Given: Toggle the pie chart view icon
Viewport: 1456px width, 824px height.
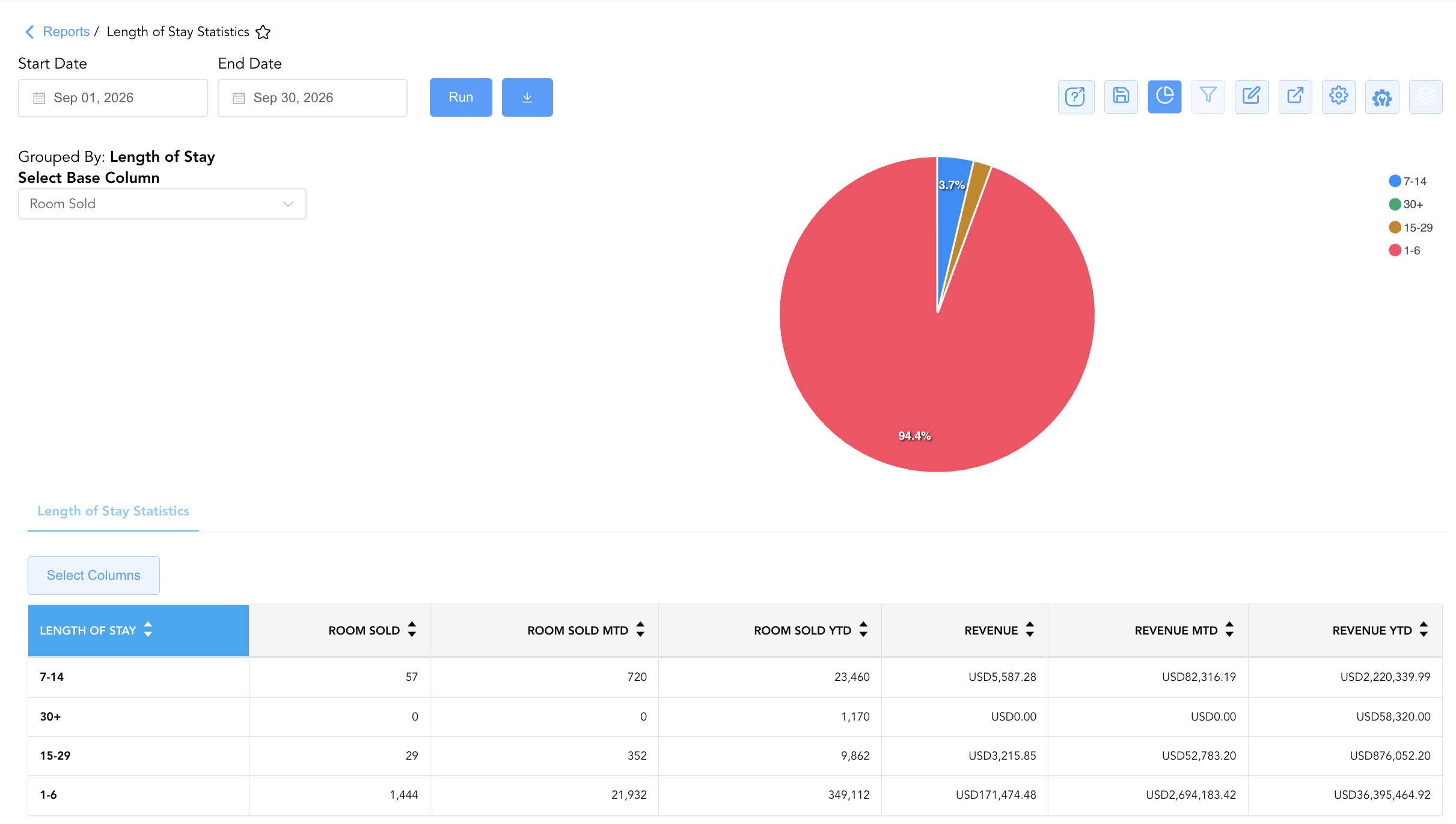Looking at the screenshot, I should point(1164,97).
